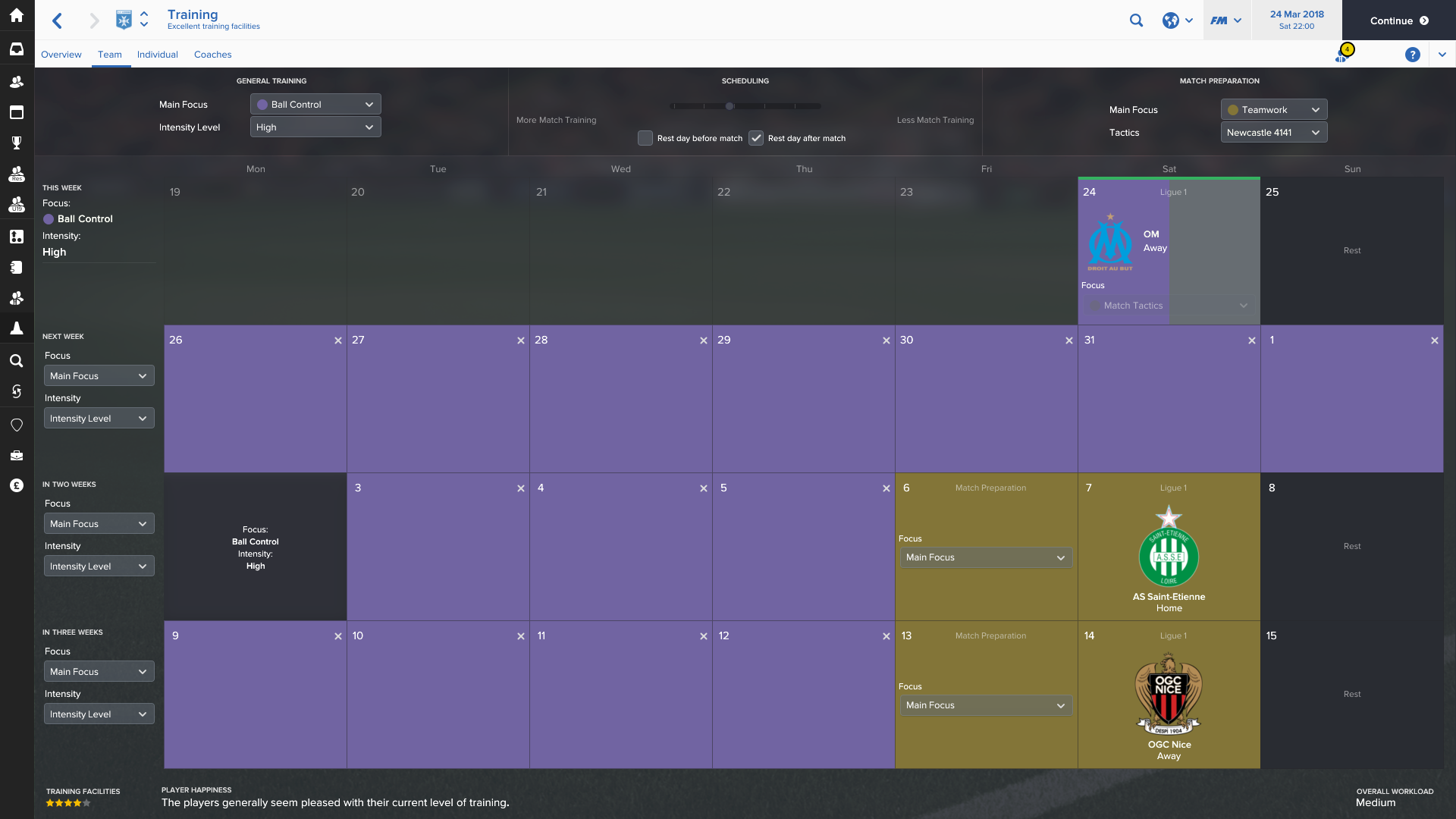Click the world globe icon
This screenshot has height=819, width=1456.
point(1171,20)
